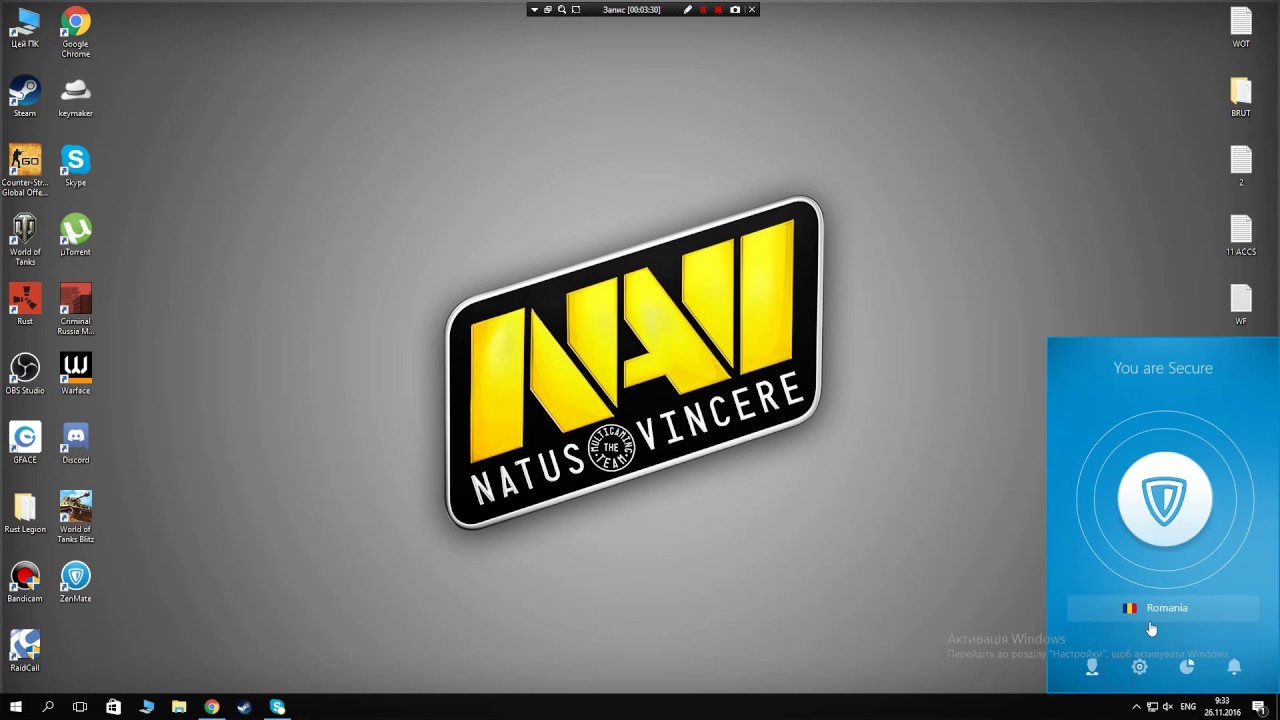Open the Action Center notification icon
Viewport: 1280px width, 720px height.
click(1259, 707)
